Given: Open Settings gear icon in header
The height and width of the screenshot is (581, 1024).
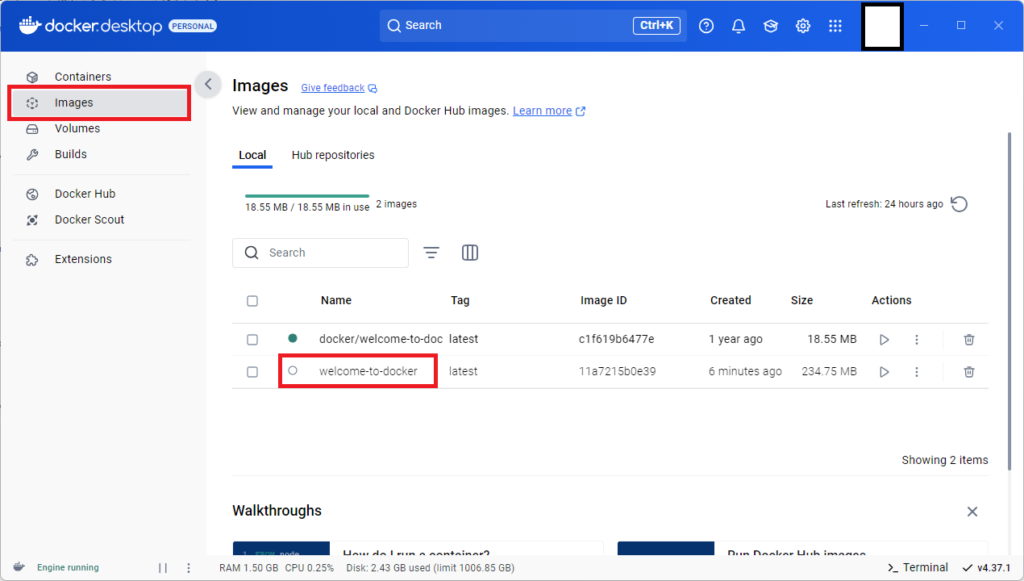Looking at the screenshot, I should (803, 25).
